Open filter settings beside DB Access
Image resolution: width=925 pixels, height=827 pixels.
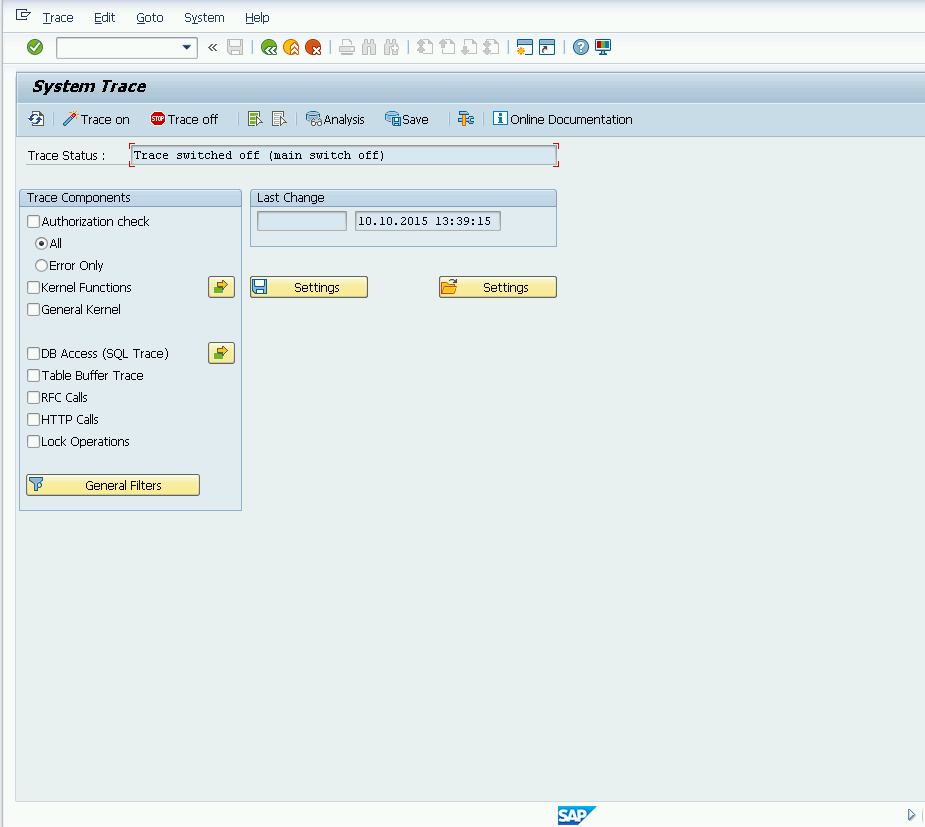click(x=221, y=353)
